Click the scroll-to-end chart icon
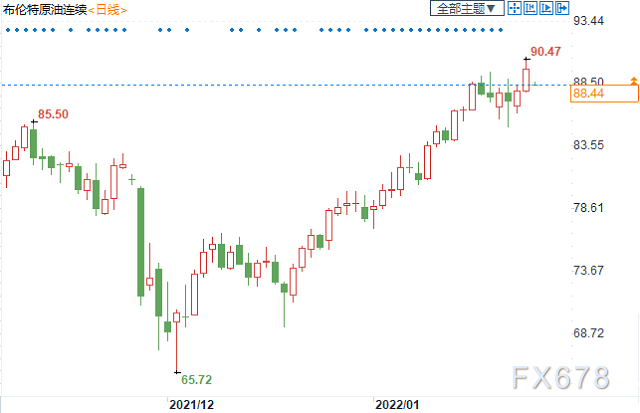Viewport: 640px width, 413px height. (x=543, y=9)
